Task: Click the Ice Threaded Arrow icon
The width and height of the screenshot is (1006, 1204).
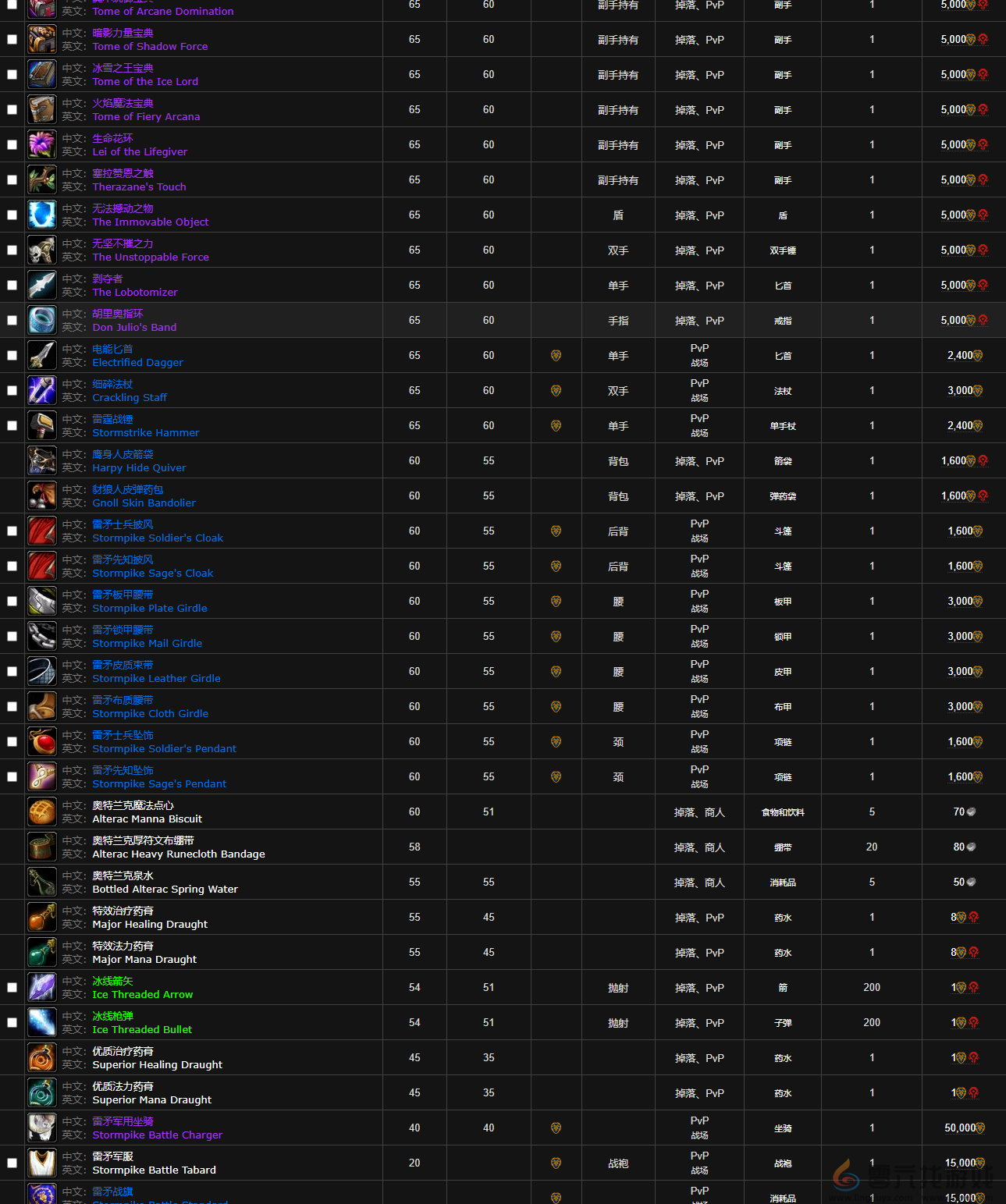Action: pyautogui.click(x=42, y=987)
